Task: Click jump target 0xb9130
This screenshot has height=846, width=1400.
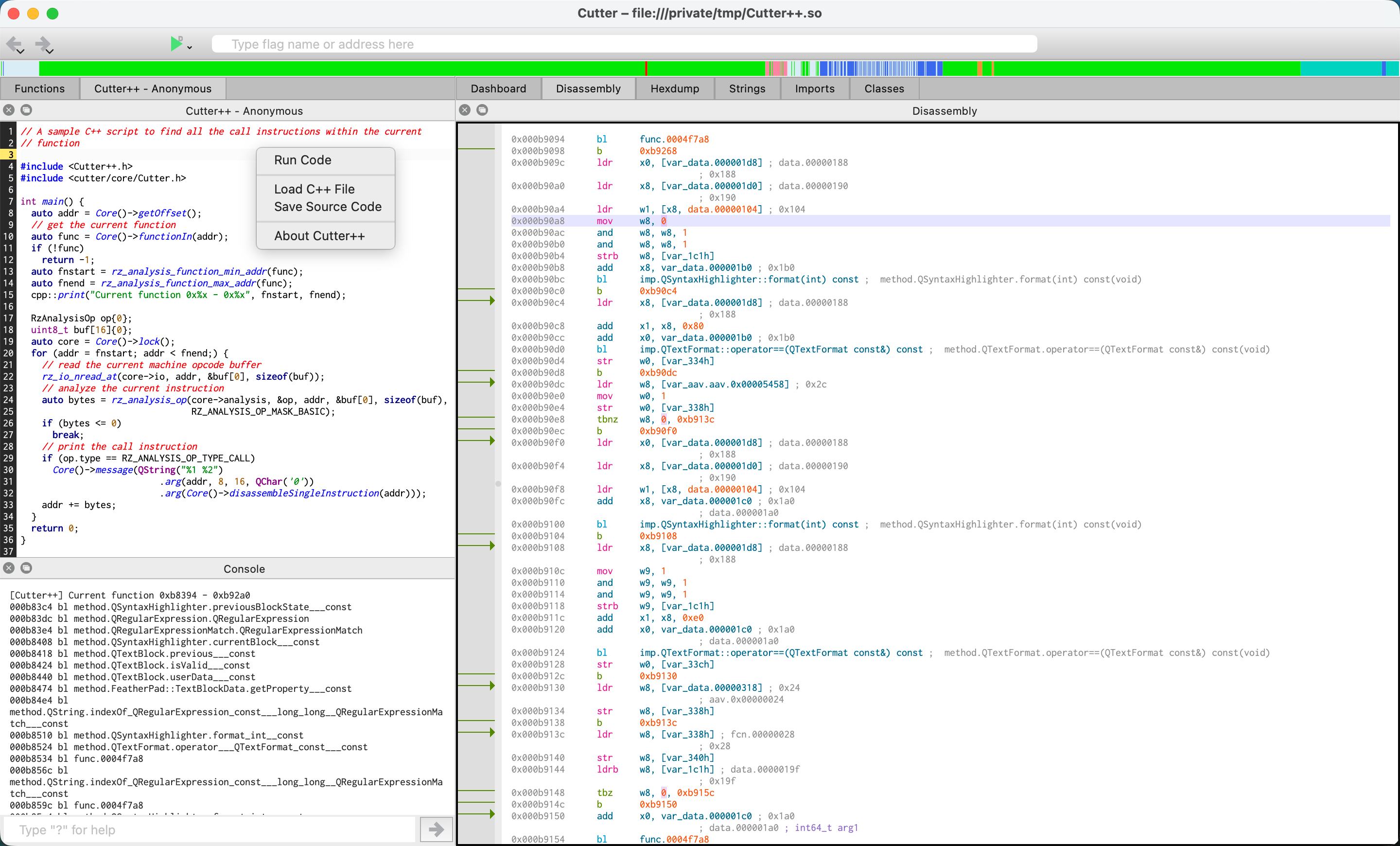Action: click(x=658, y=676)
